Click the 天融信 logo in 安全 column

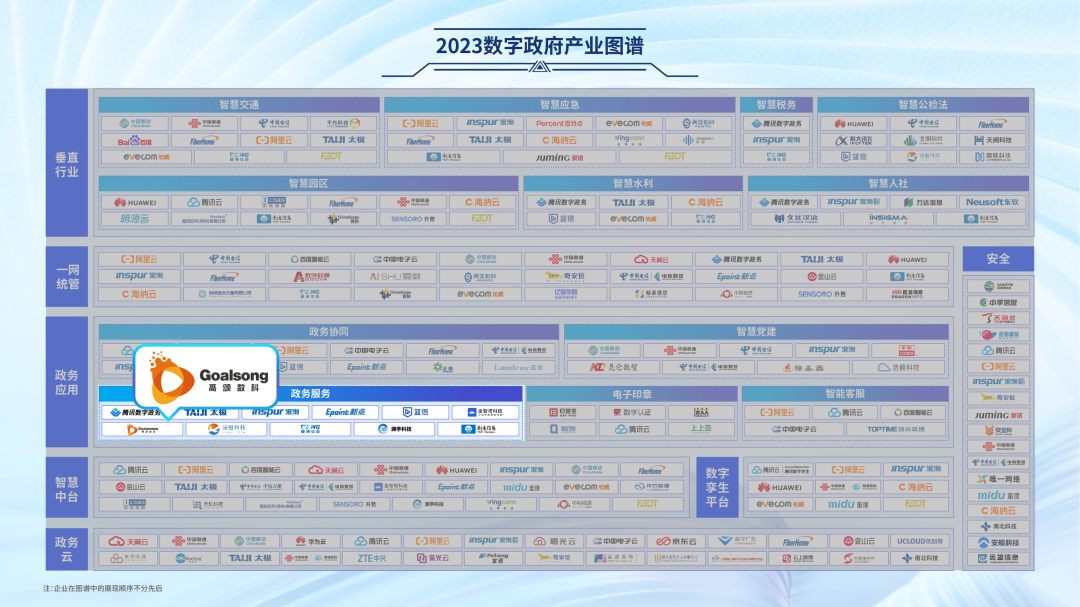(997, 318)
